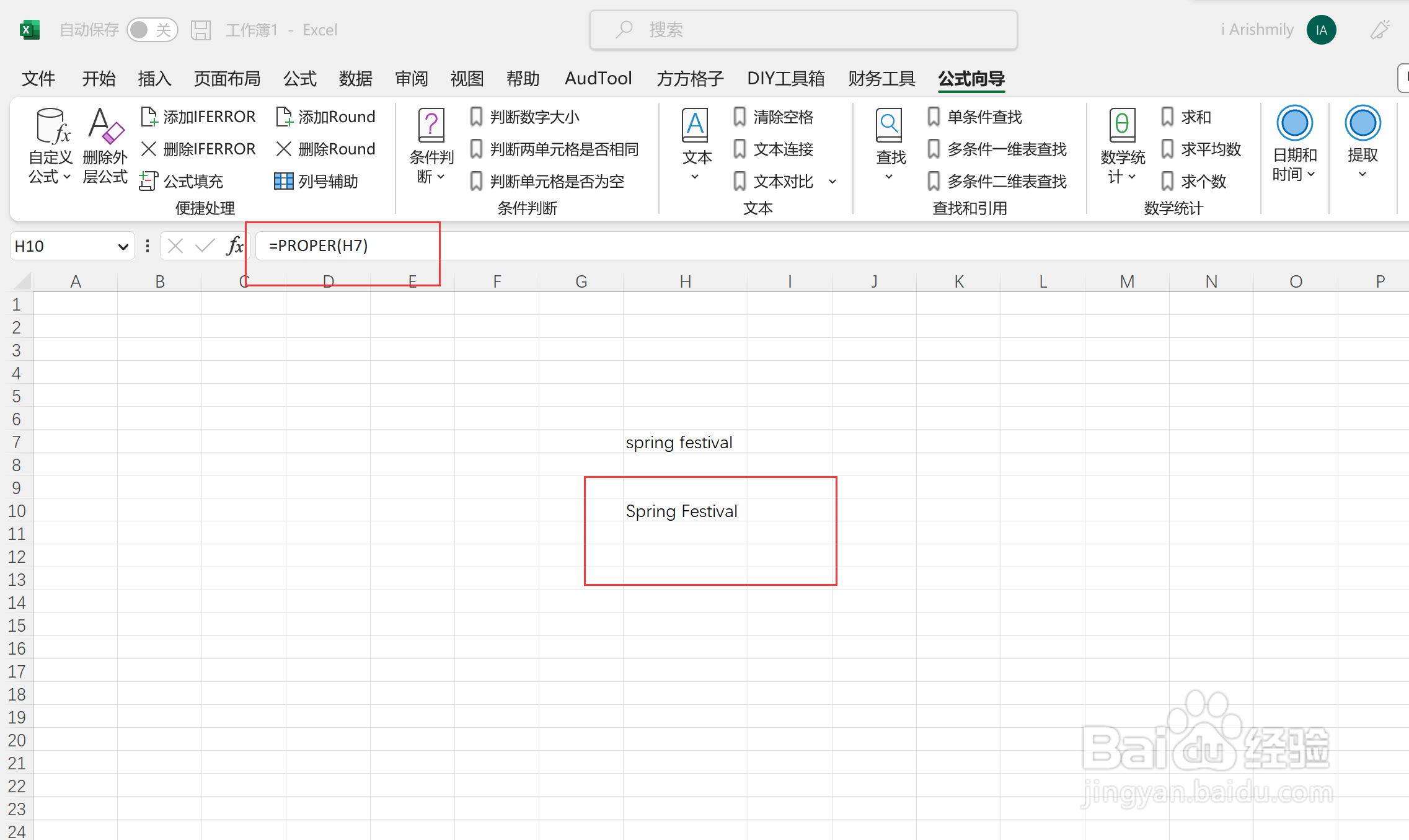Screen dimensions: 1409x840
Task: Select 求平均数 average formula
Action: click(1201, 149)
